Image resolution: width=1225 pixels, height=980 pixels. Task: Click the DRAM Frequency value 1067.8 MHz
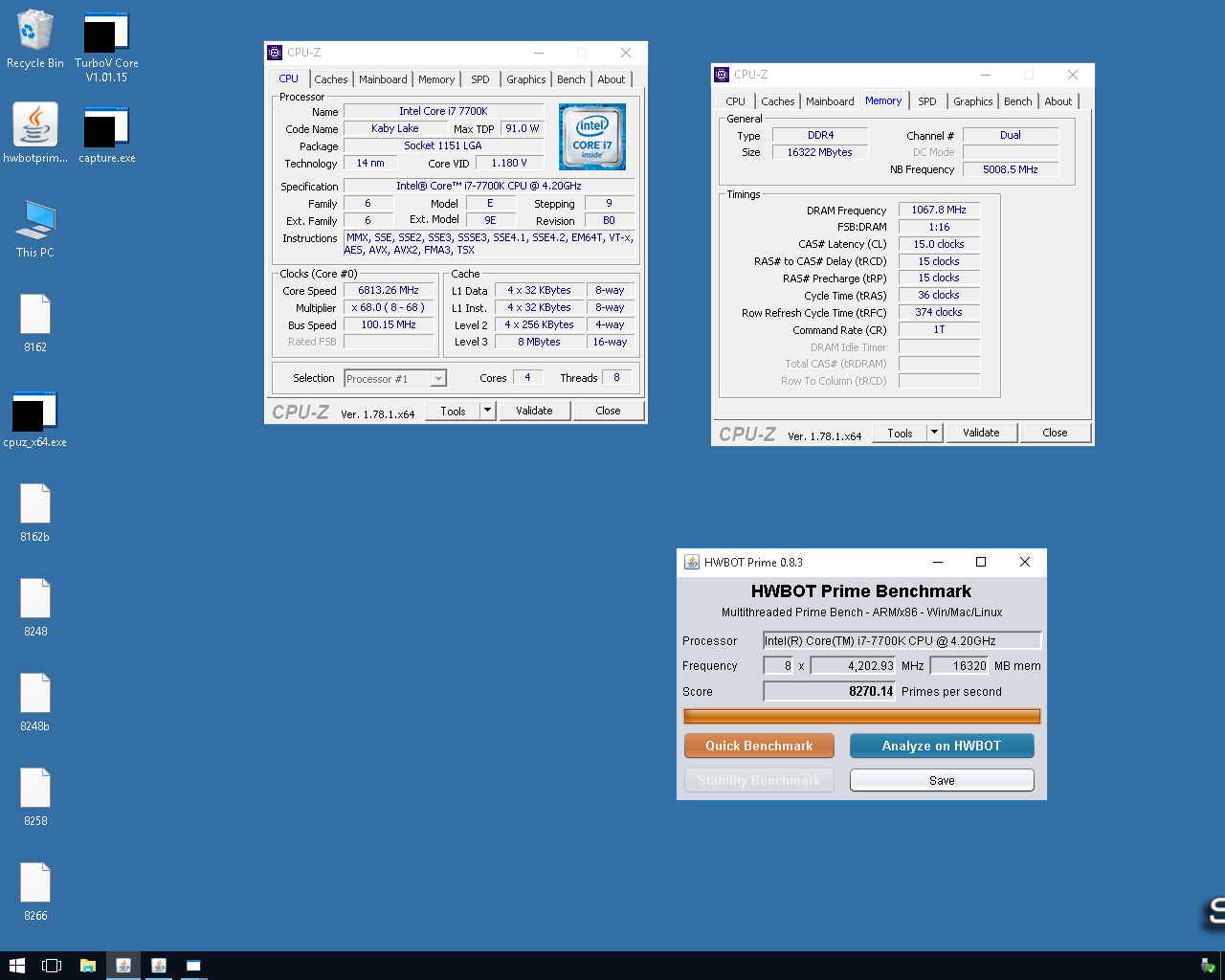pyautogui.click(x=939, y=210)
